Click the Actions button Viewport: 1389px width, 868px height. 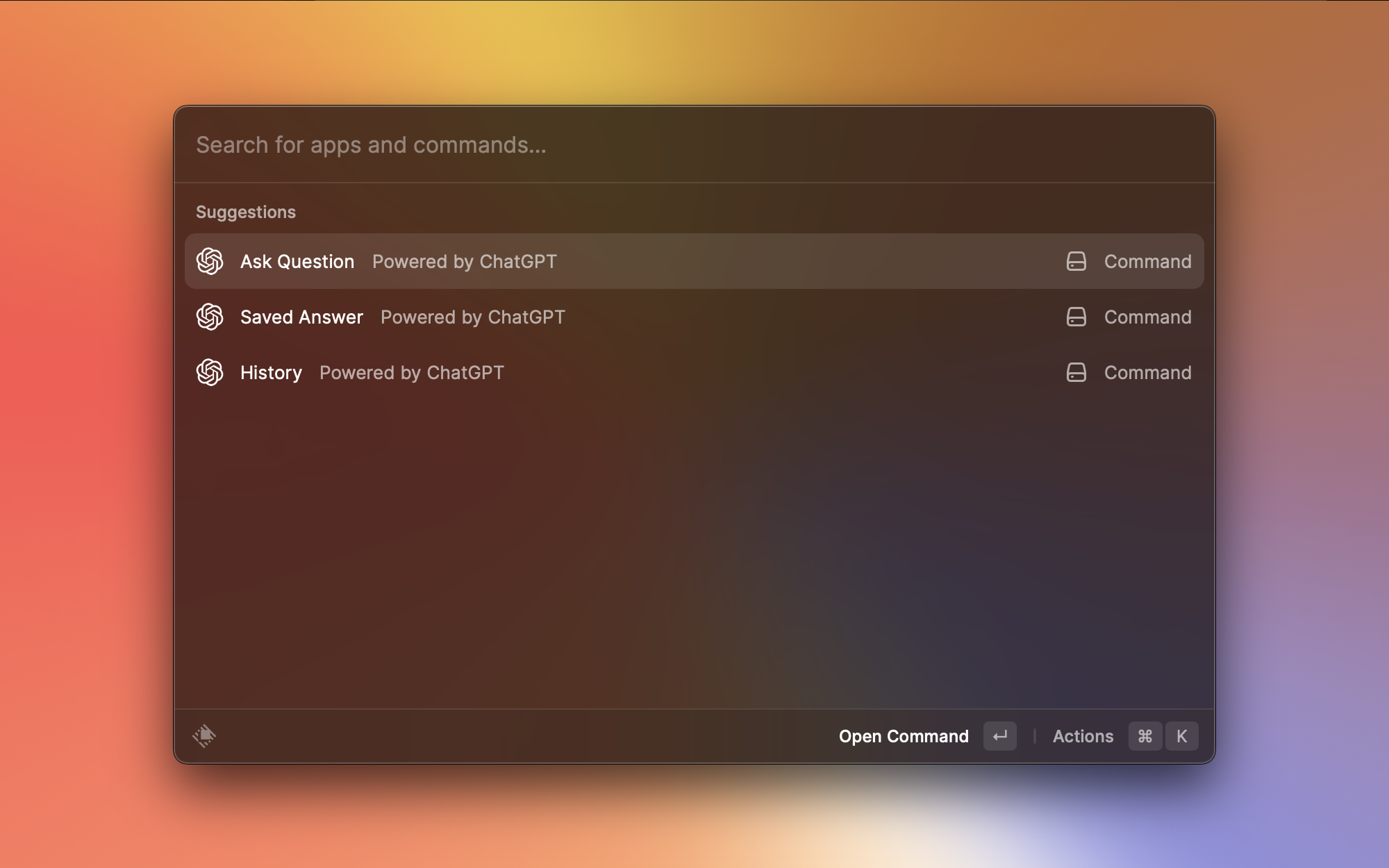[x=1083, y=735]
